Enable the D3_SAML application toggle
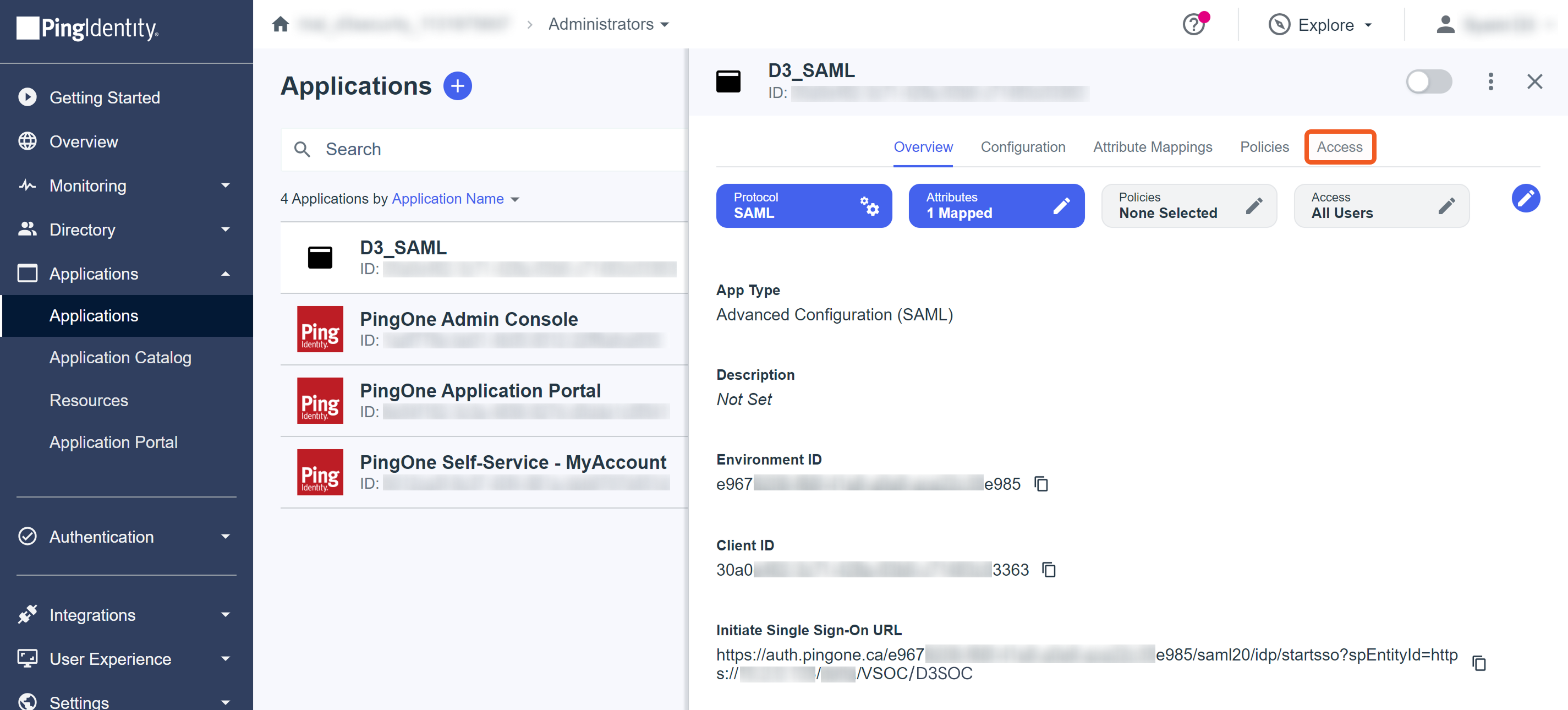Image resolution: width=1568 pixels, height=710 pixels. click(1428, 81)
